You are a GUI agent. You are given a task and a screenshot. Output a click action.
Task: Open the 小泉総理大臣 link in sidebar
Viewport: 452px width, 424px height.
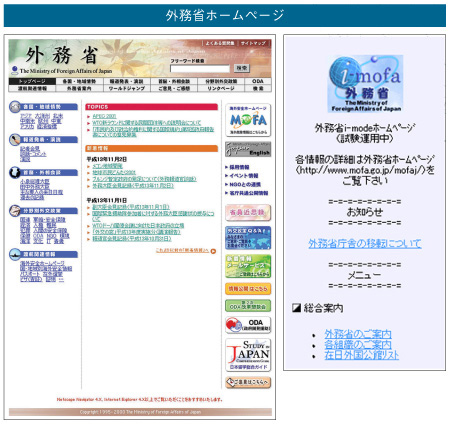[x=34, y=181]
